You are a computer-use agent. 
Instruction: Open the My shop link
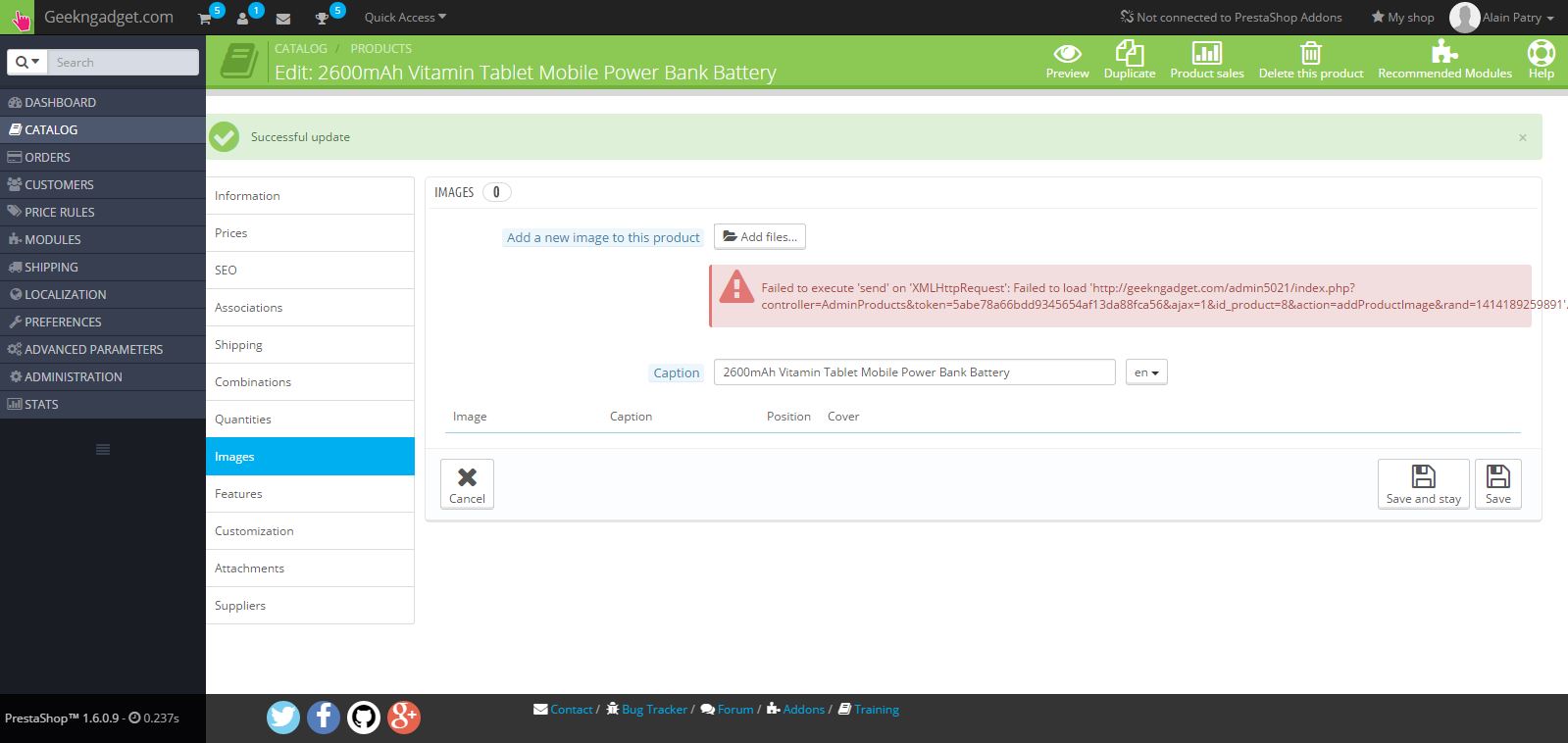coord(1402,18)
